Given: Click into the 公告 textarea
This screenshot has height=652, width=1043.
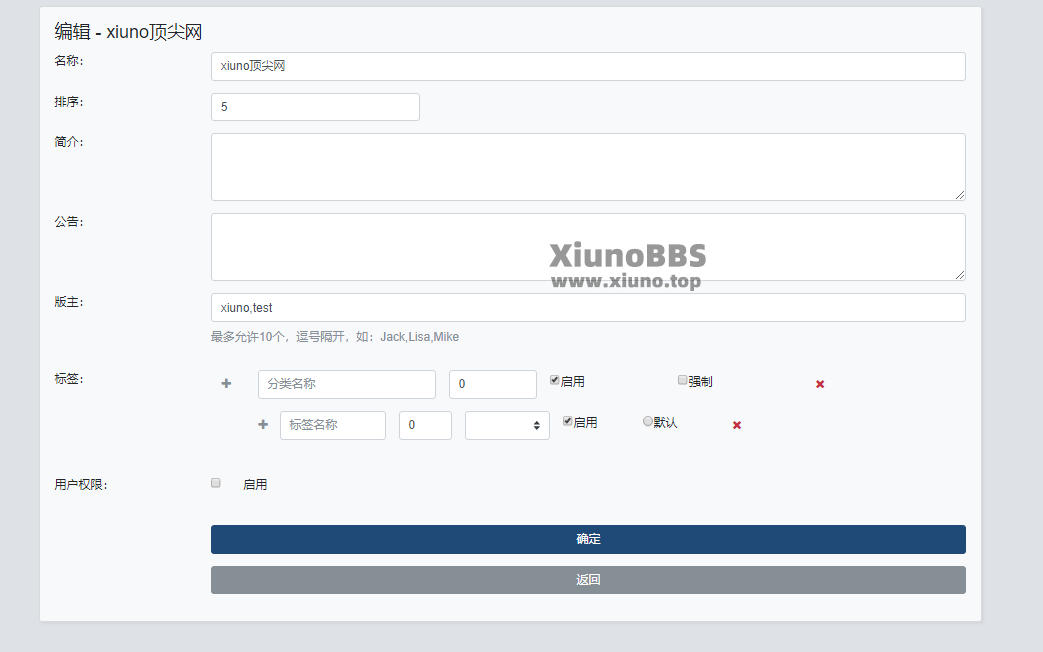Looking at the screenshot, I should click(x=588, y=247).
